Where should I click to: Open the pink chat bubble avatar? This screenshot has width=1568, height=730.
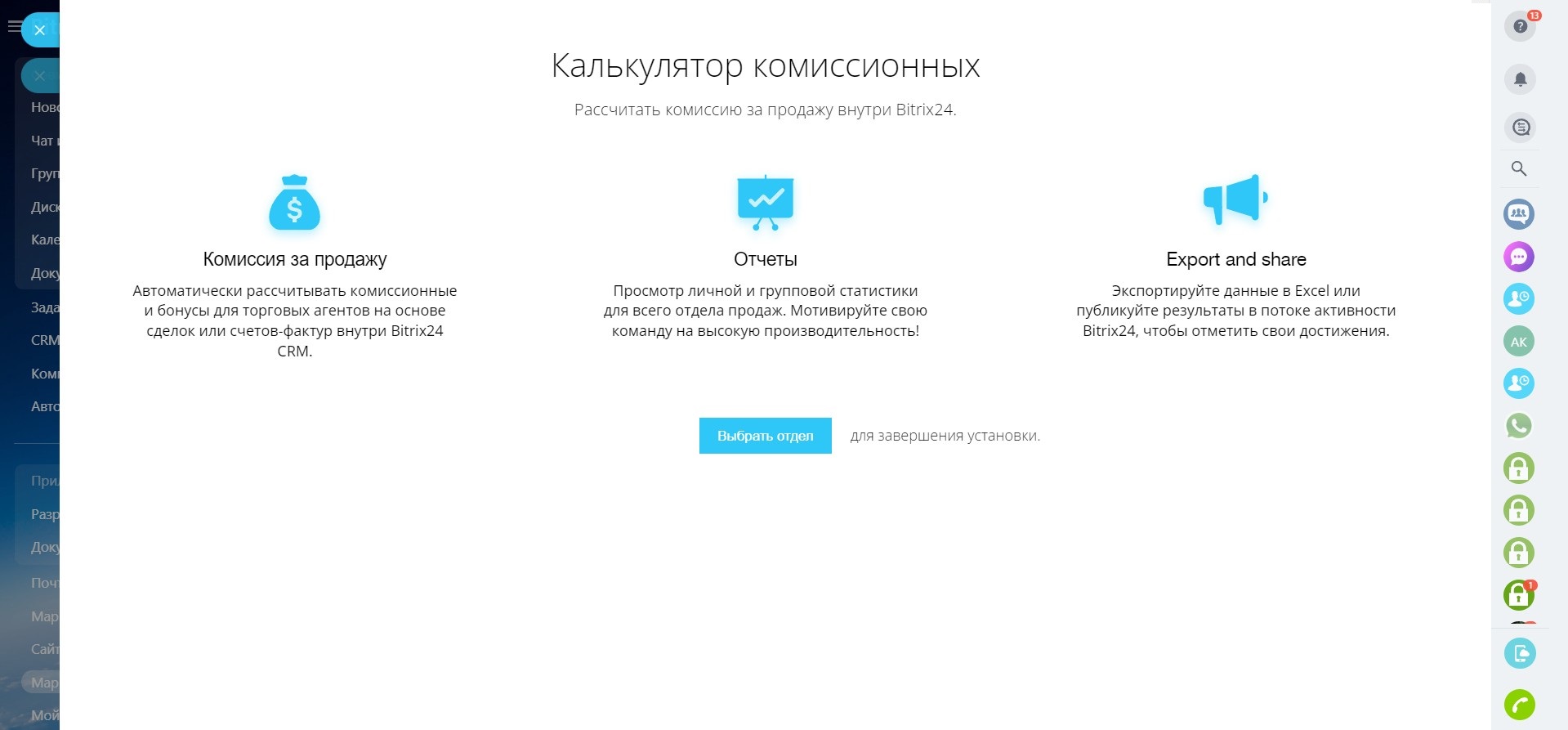pos(1519,257)
